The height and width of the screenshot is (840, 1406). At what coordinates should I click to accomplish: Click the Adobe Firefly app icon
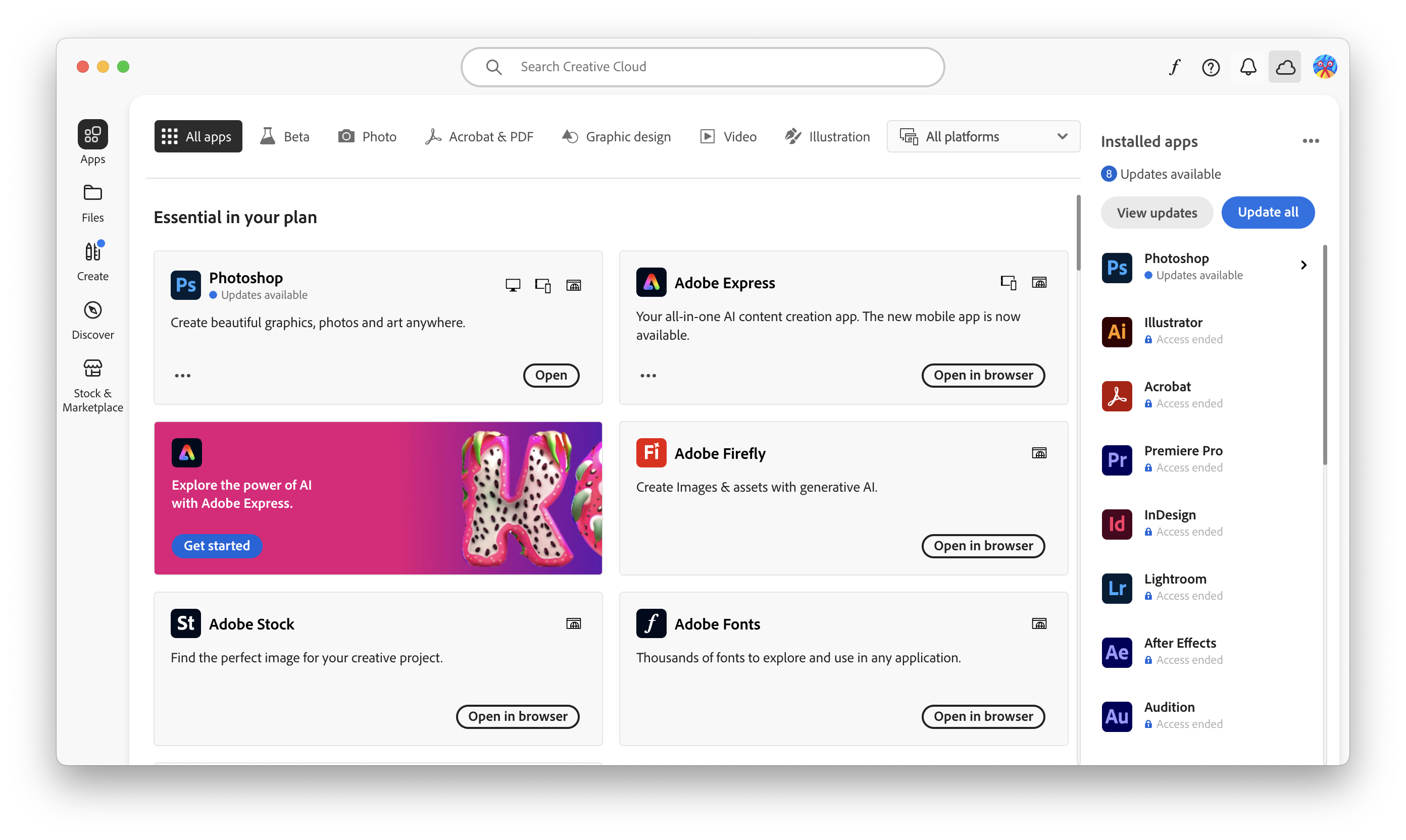pyautogui.click(x=651, y=452)
